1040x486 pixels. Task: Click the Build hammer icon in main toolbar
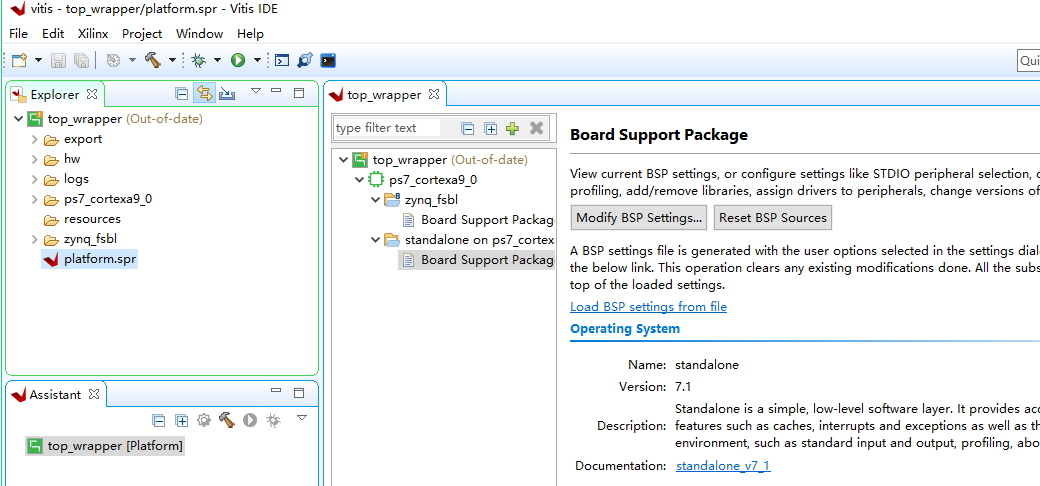coord(153,60)
